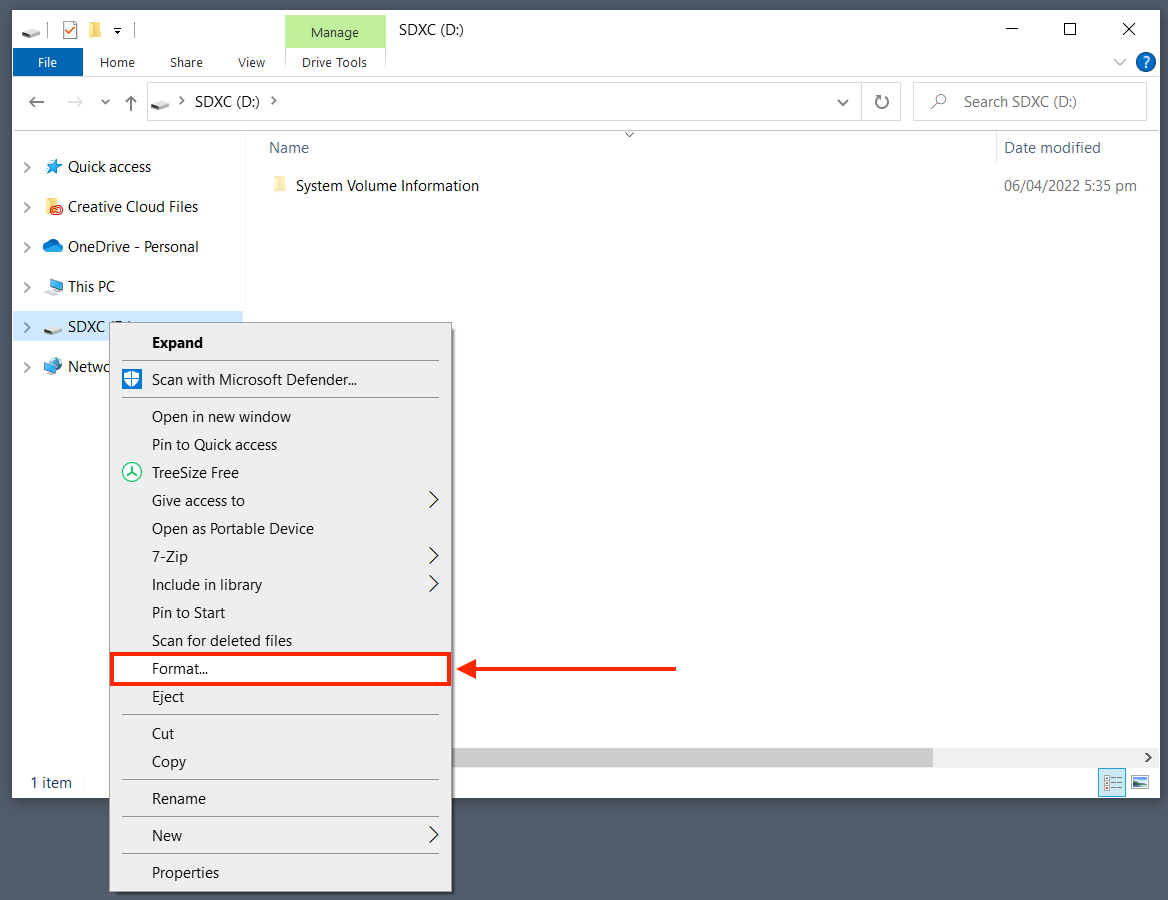Click the horizontal scrollbar thumb
The width and height of the screenshot is (1168, 900).
(x=692, y=758)
